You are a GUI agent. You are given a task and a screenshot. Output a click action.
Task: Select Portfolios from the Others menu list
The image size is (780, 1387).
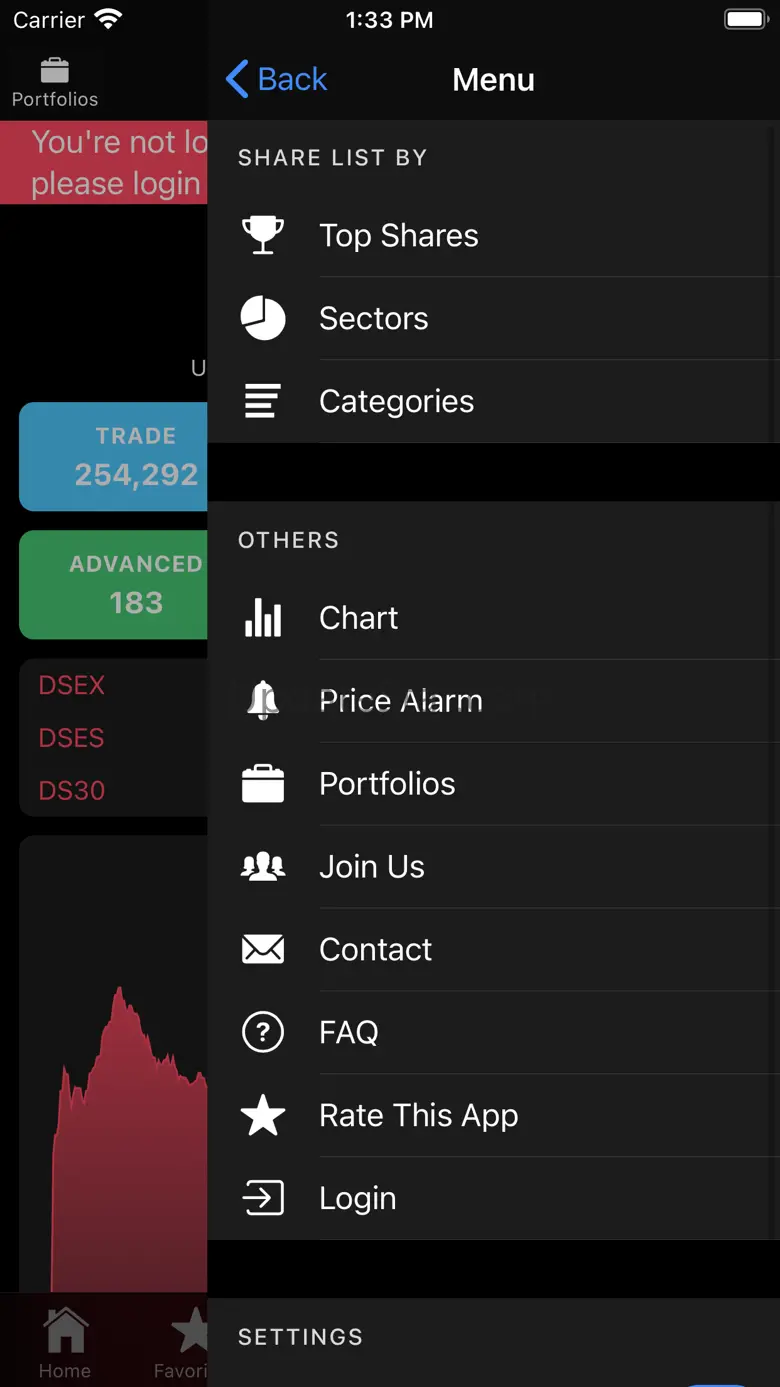[x=387, y=784]
